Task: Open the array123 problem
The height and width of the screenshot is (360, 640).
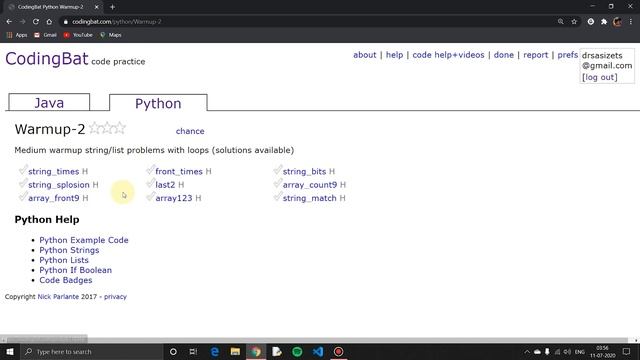Action: pyautogui.click(x=173, y=198)
